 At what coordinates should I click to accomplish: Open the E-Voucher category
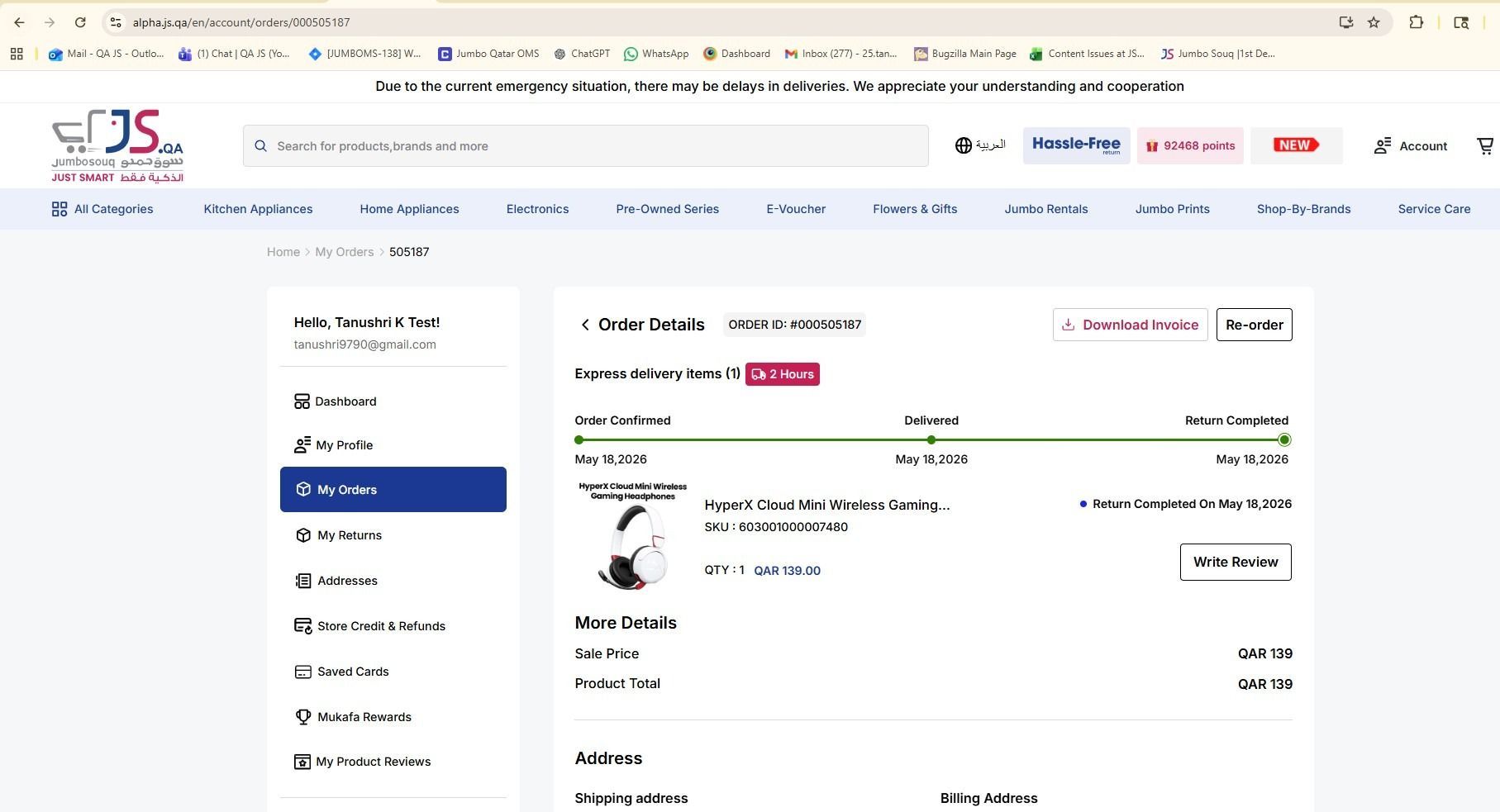pos(796,209)
